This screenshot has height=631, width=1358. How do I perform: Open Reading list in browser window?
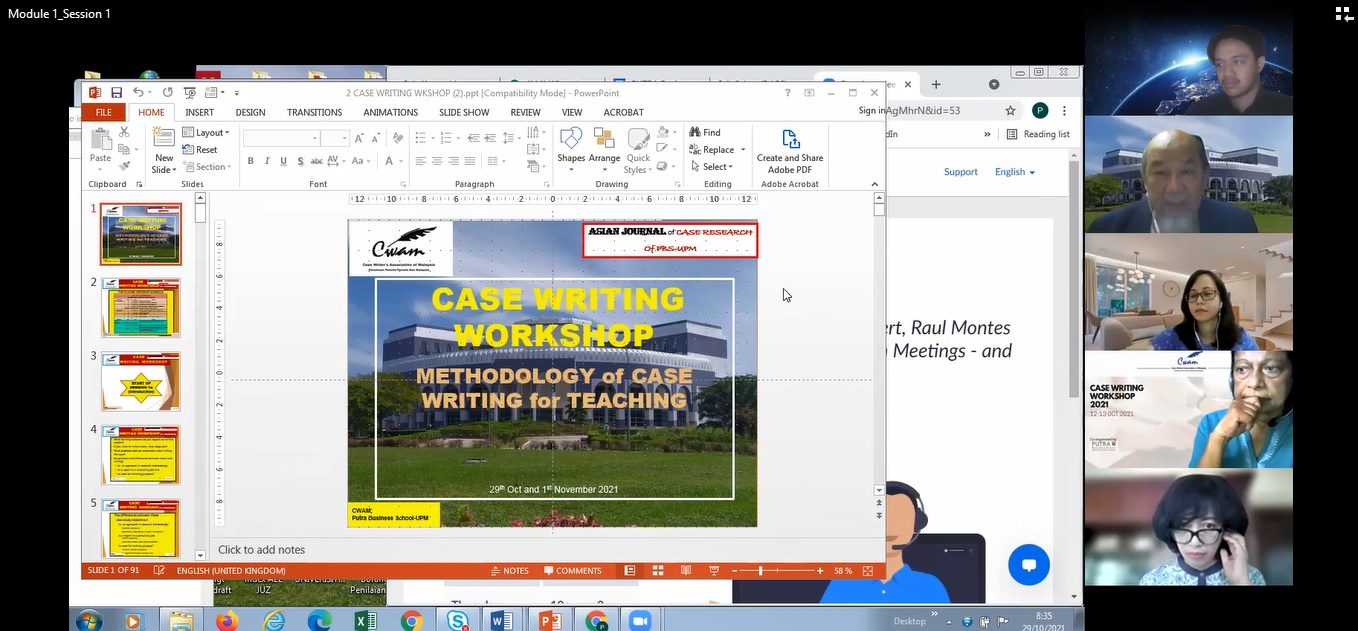1038,134
